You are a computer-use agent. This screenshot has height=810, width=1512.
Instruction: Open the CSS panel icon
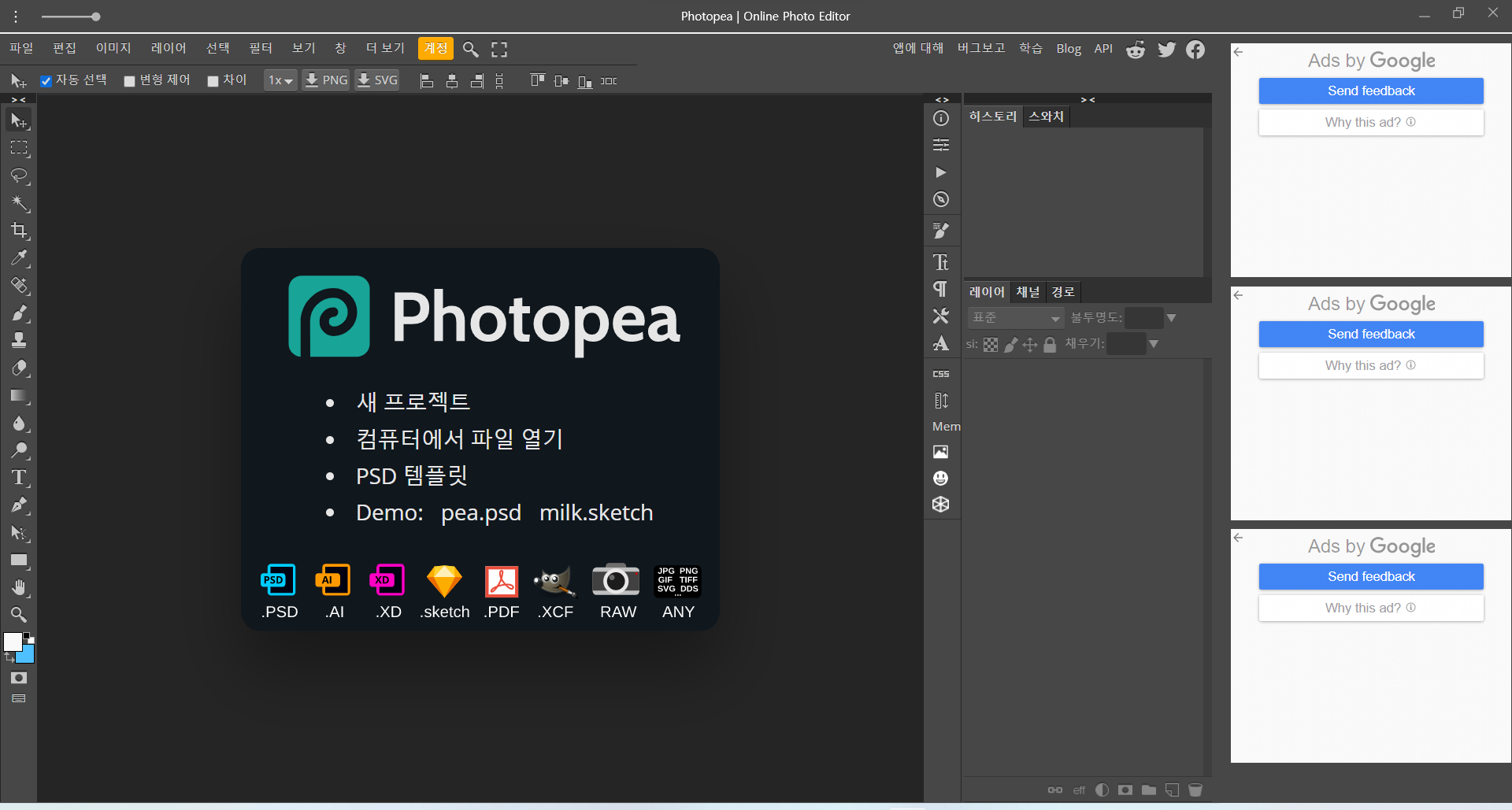coord(941,374)
